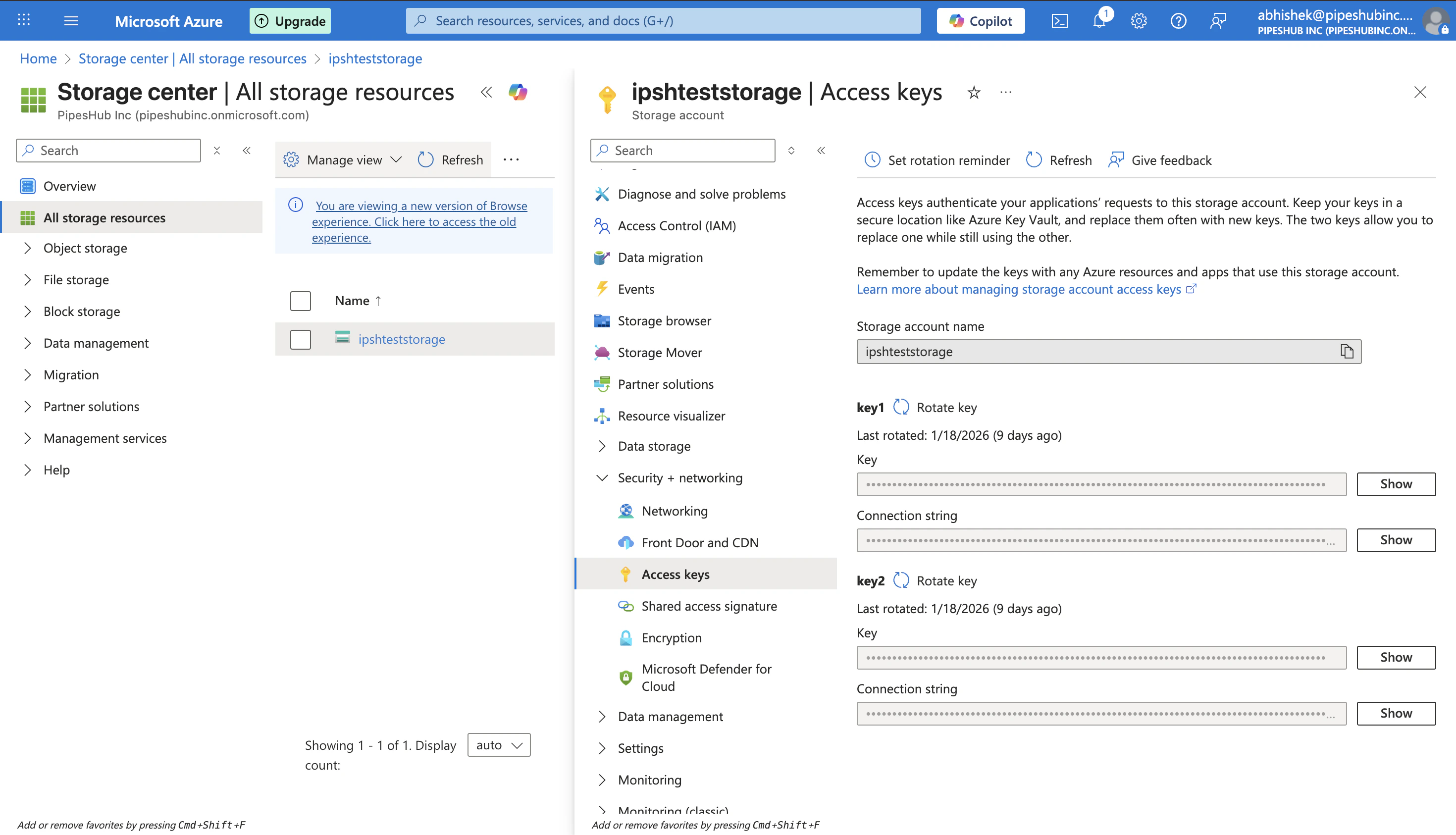
Task: Expand Settings group in resource menu
Action: coord(602,748)
